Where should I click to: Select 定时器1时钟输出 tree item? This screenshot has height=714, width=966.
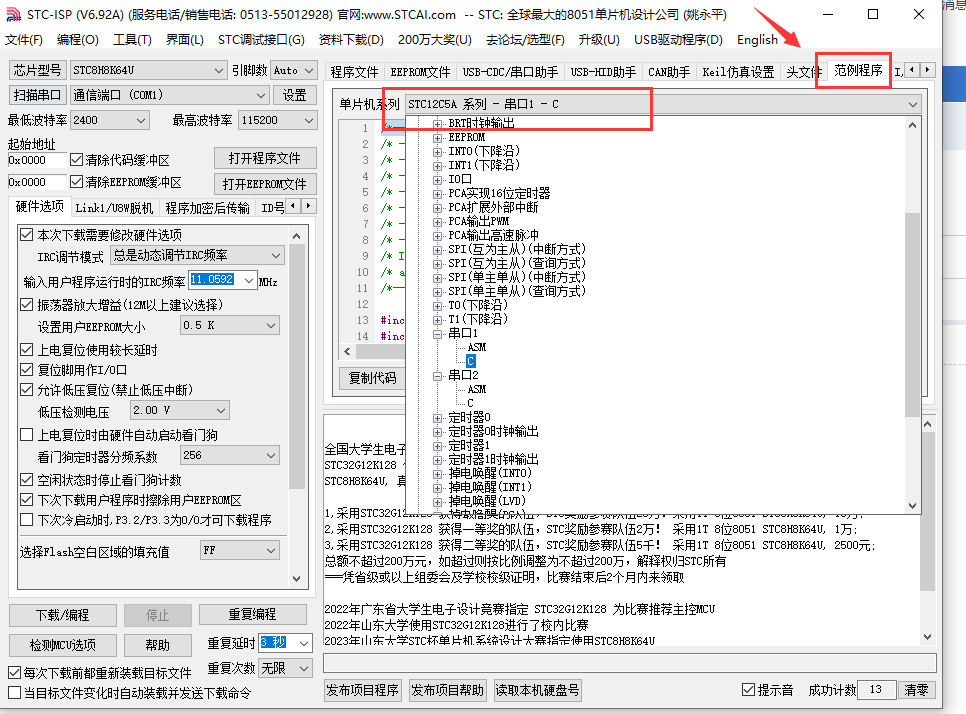click(x=493, y=460)
